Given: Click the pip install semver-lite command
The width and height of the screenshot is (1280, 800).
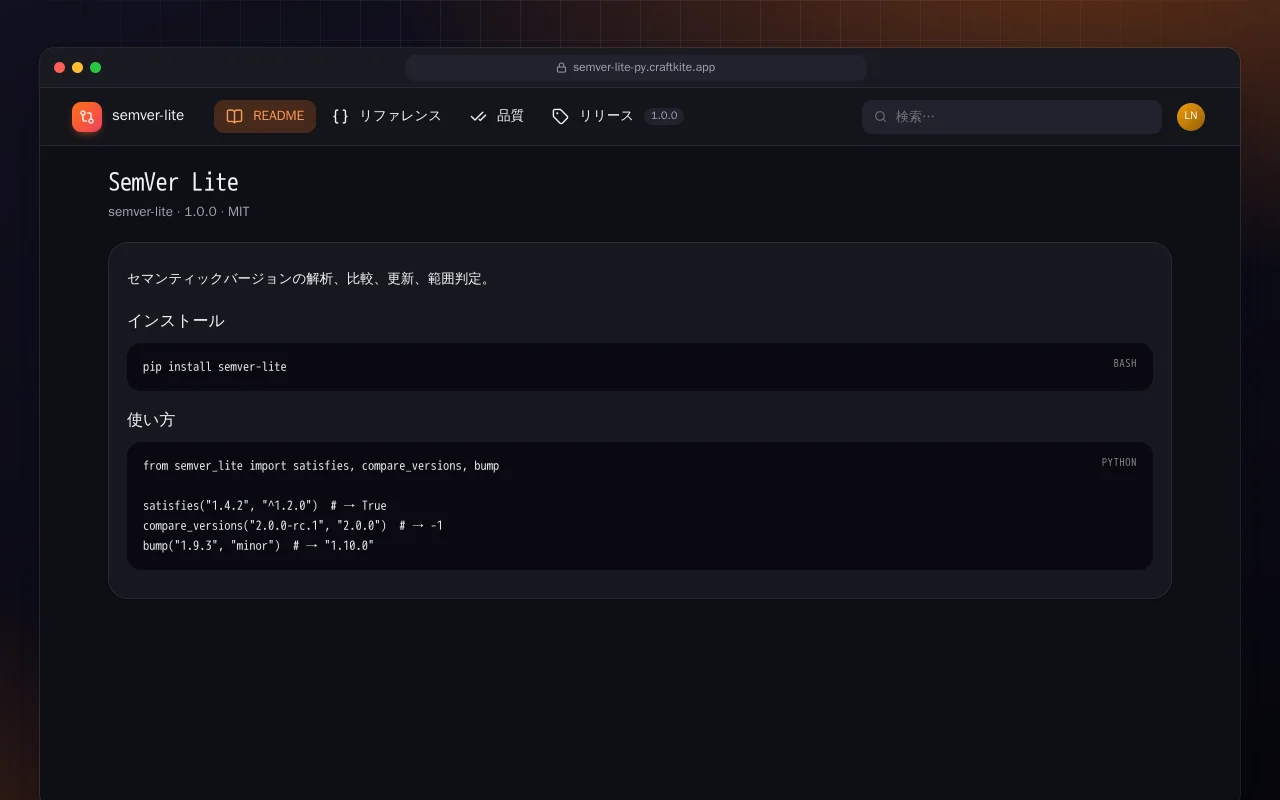Looking at the screenshot, I should pos(215,367).
